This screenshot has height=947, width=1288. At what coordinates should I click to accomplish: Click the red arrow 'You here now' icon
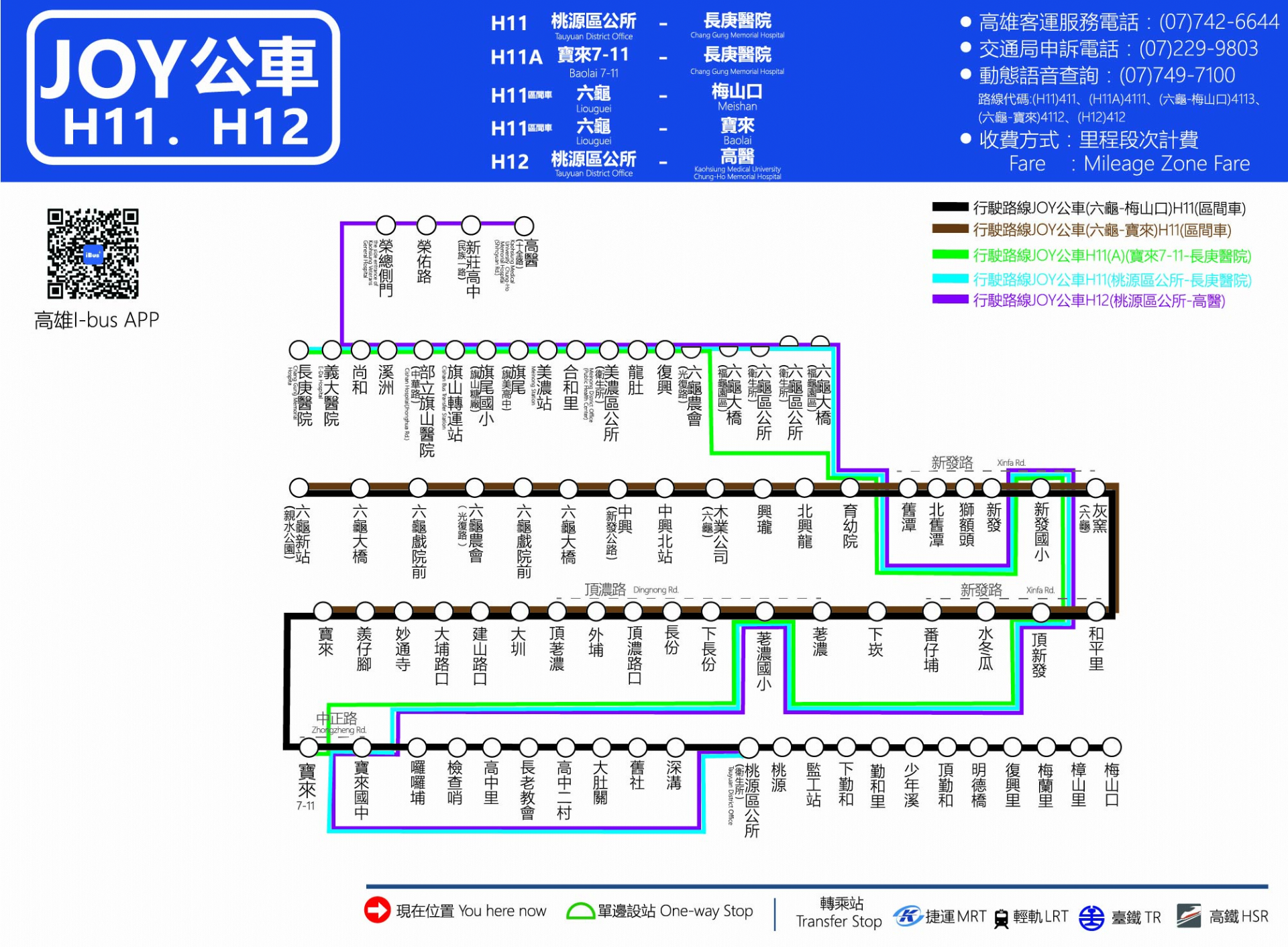pos(377,910)
